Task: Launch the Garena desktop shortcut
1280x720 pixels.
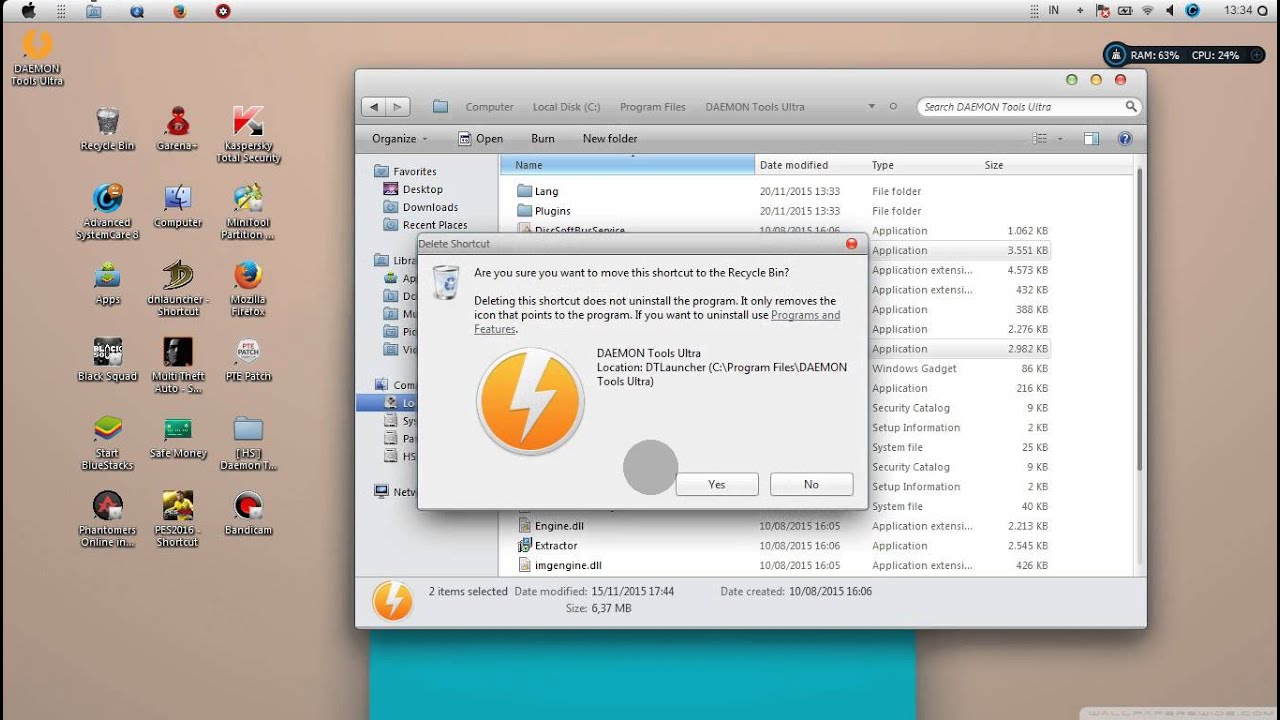Action: coord(177,130)
